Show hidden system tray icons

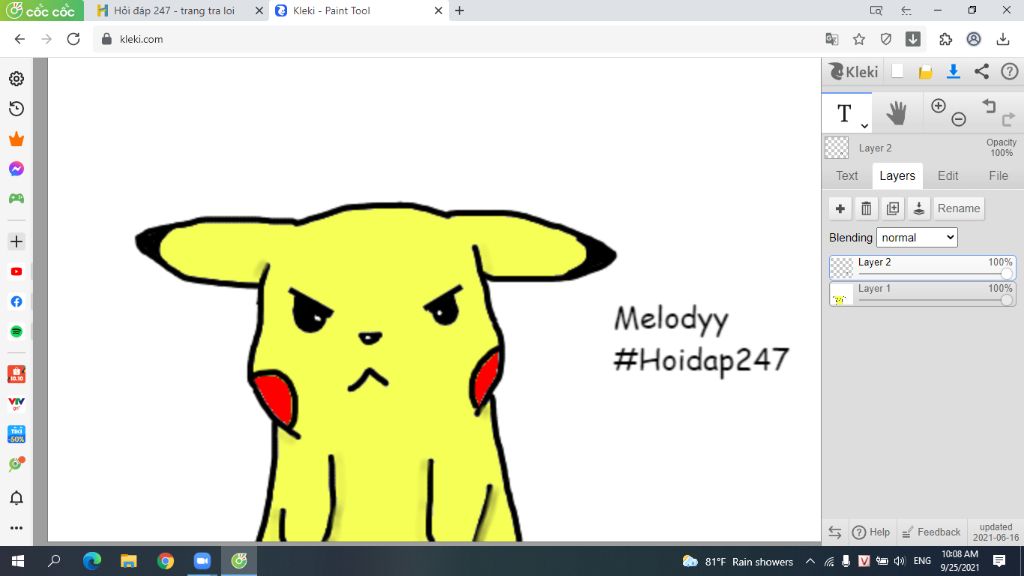coord(810,561)
